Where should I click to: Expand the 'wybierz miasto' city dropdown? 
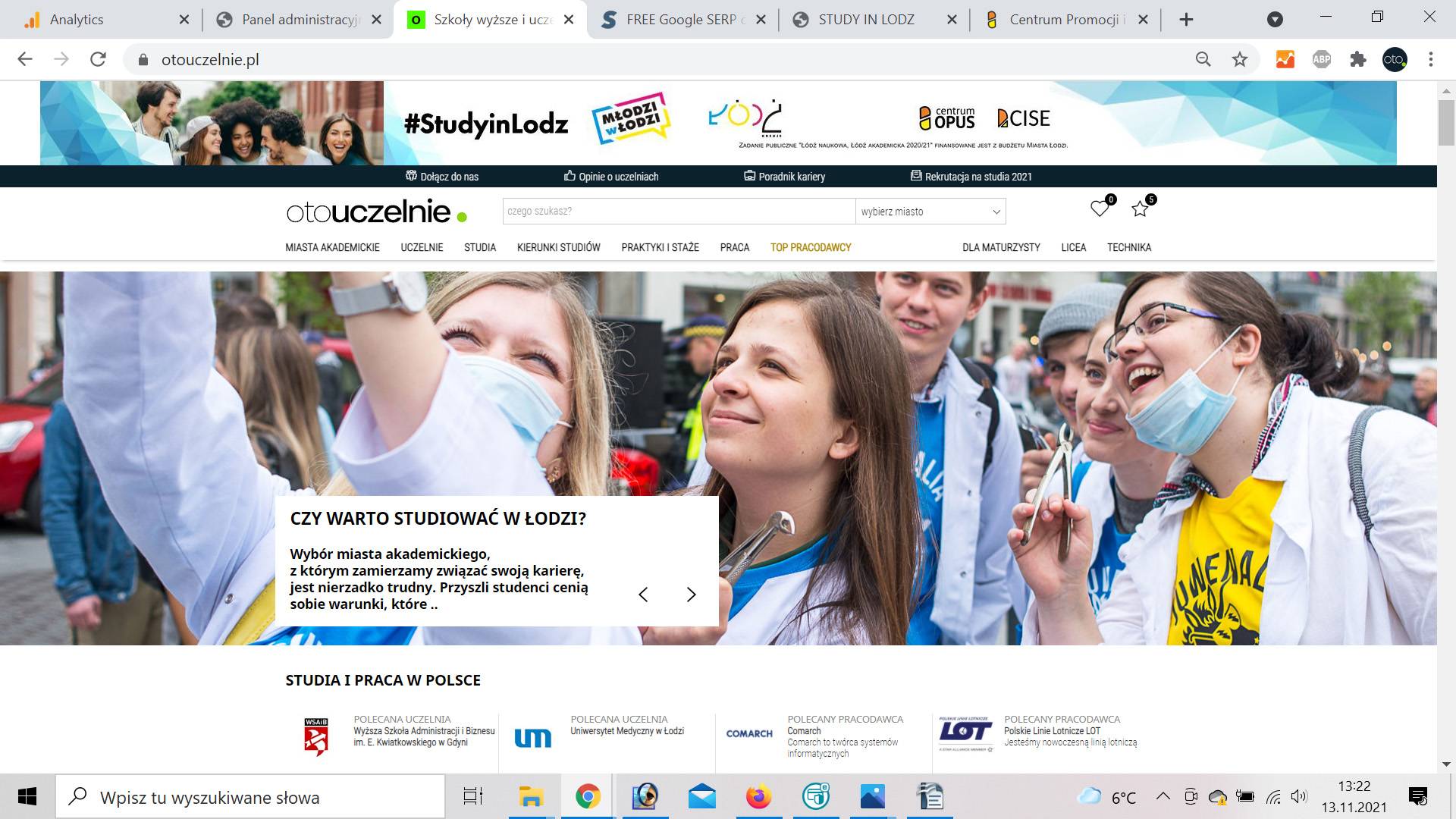[x=930, y=212]
